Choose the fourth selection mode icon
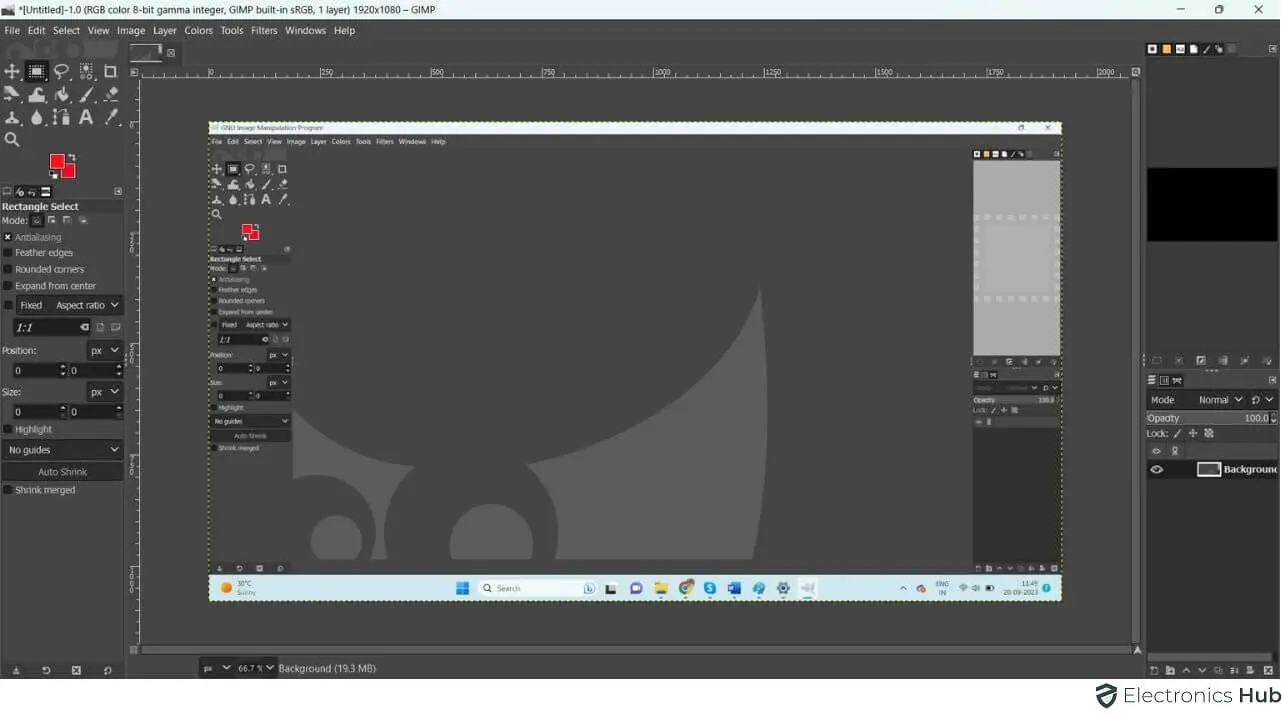The height and width of the screenshot is (715, 1282). [x=83, y=221]
